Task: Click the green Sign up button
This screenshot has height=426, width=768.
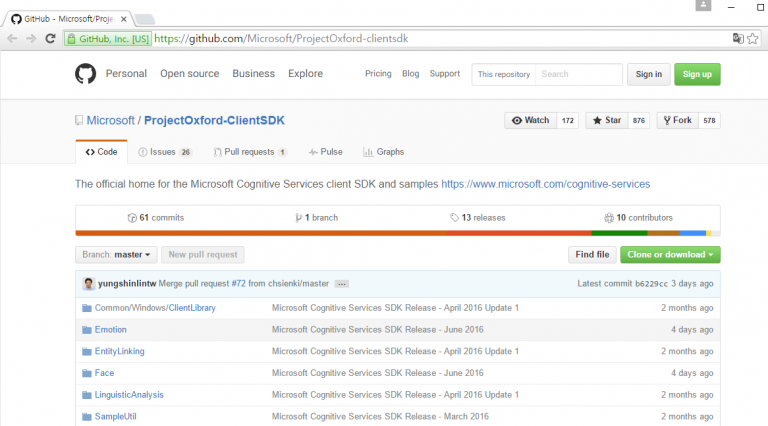Action: 697,74
